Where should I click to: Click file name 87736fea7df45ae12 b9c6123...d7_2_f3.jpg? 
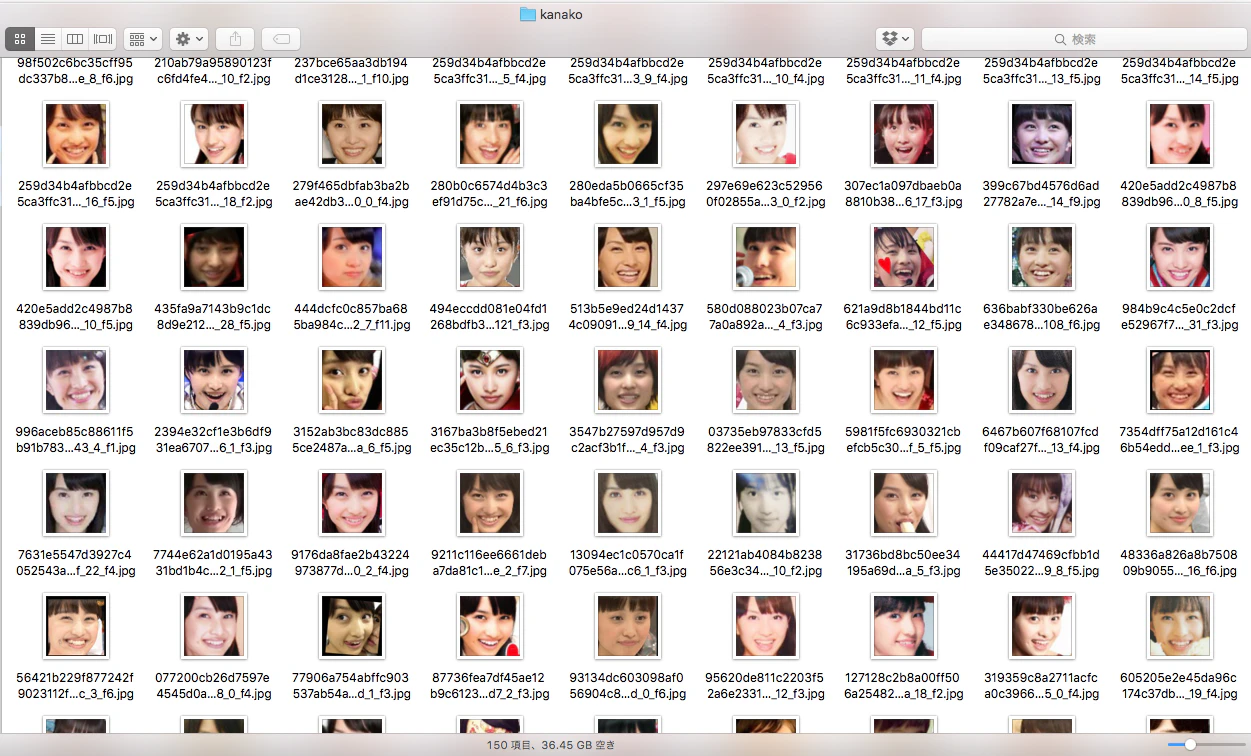click(490, 686)
